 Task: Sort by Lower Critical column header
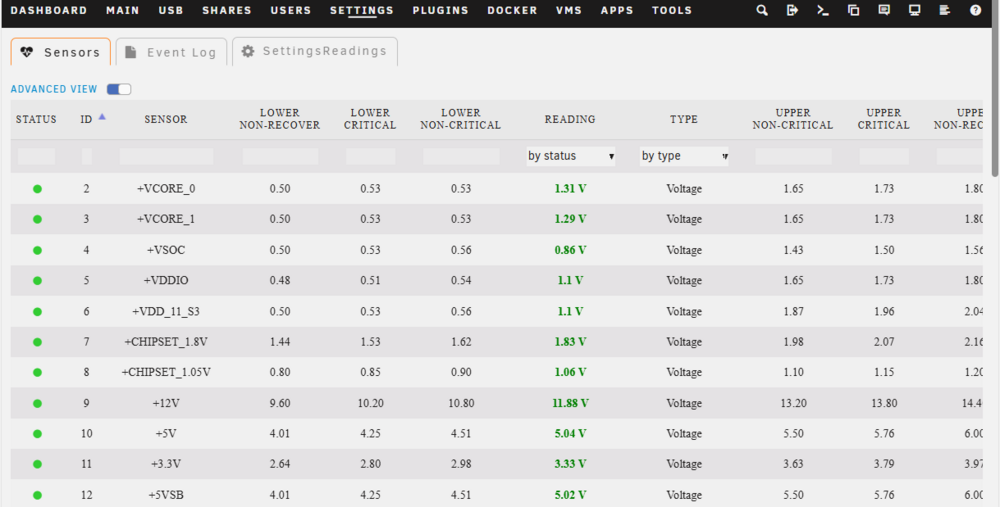point(370,119)
